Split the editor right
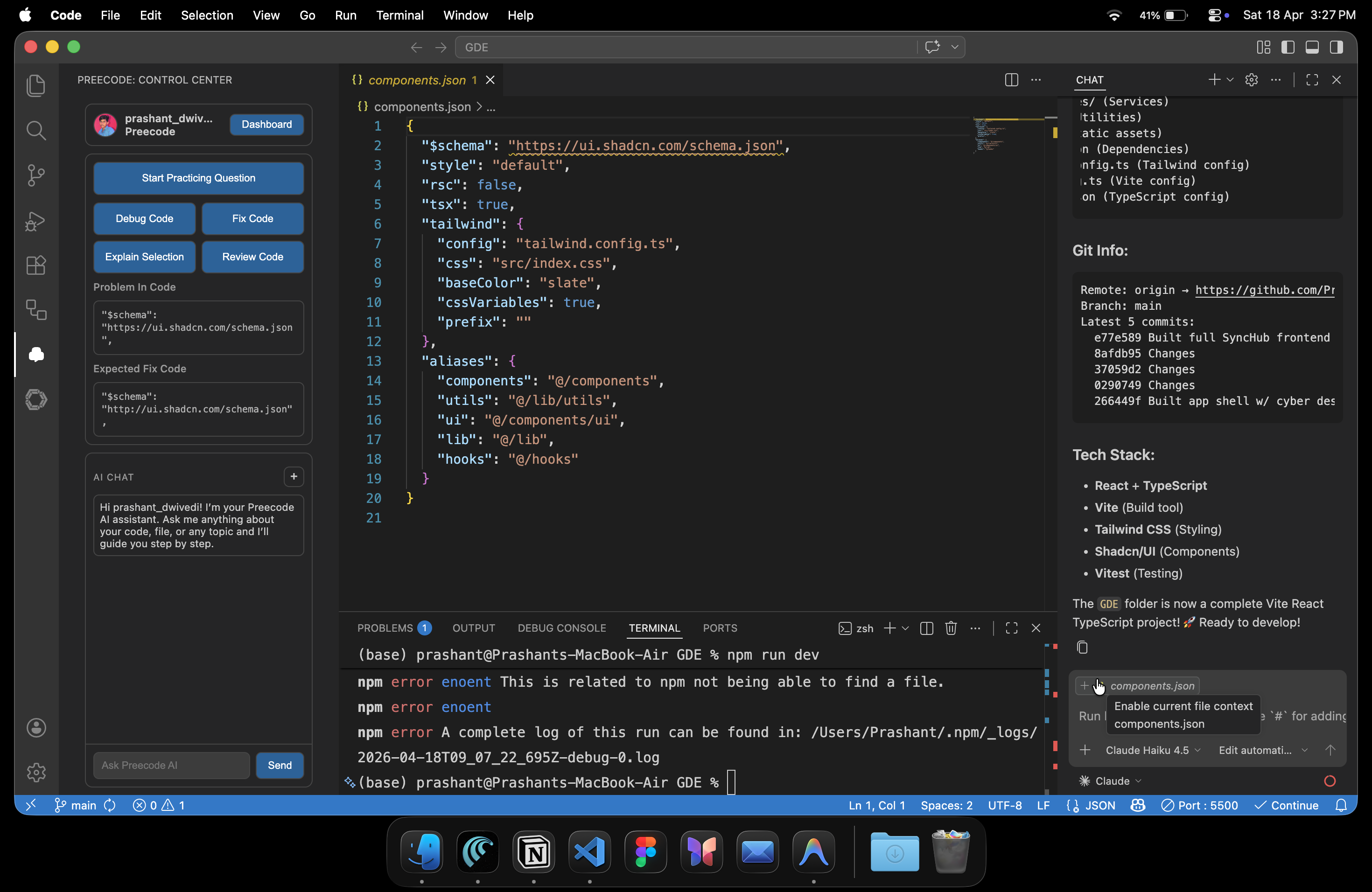The height and width of the screenshot is (892, 1372). pos(1011,80)
